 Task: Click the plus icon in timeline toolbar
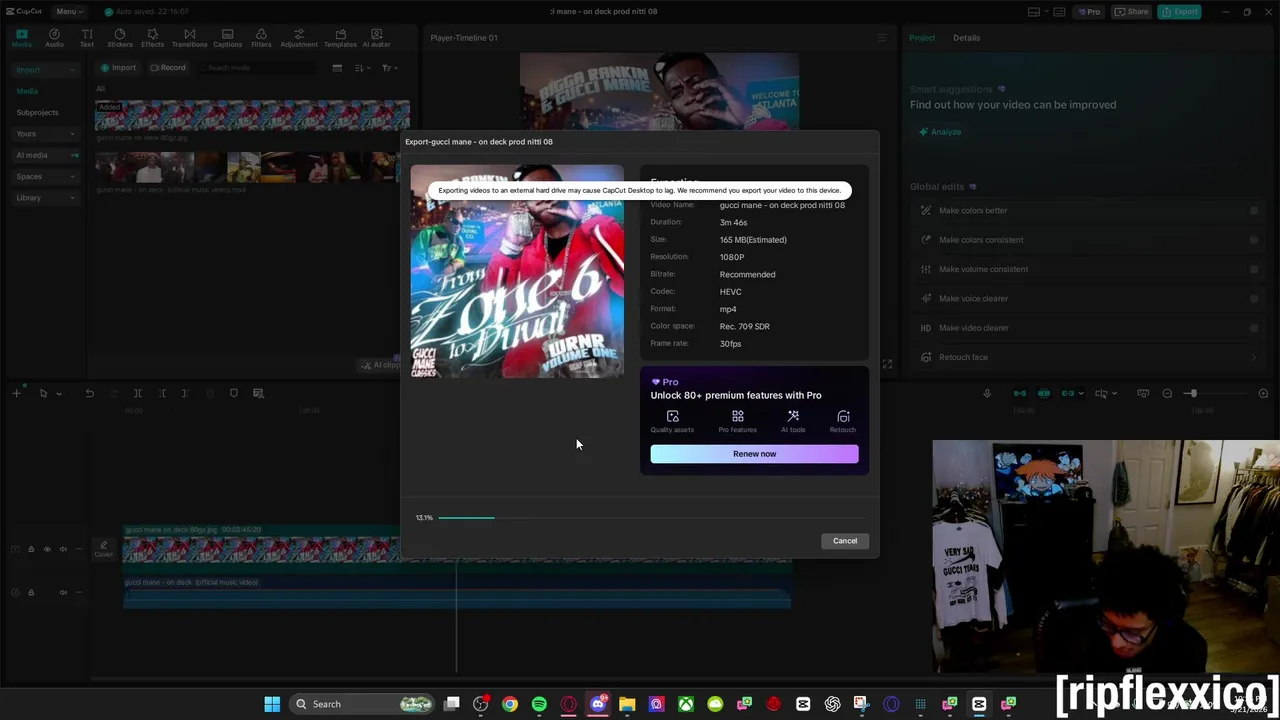click(16, 394)
